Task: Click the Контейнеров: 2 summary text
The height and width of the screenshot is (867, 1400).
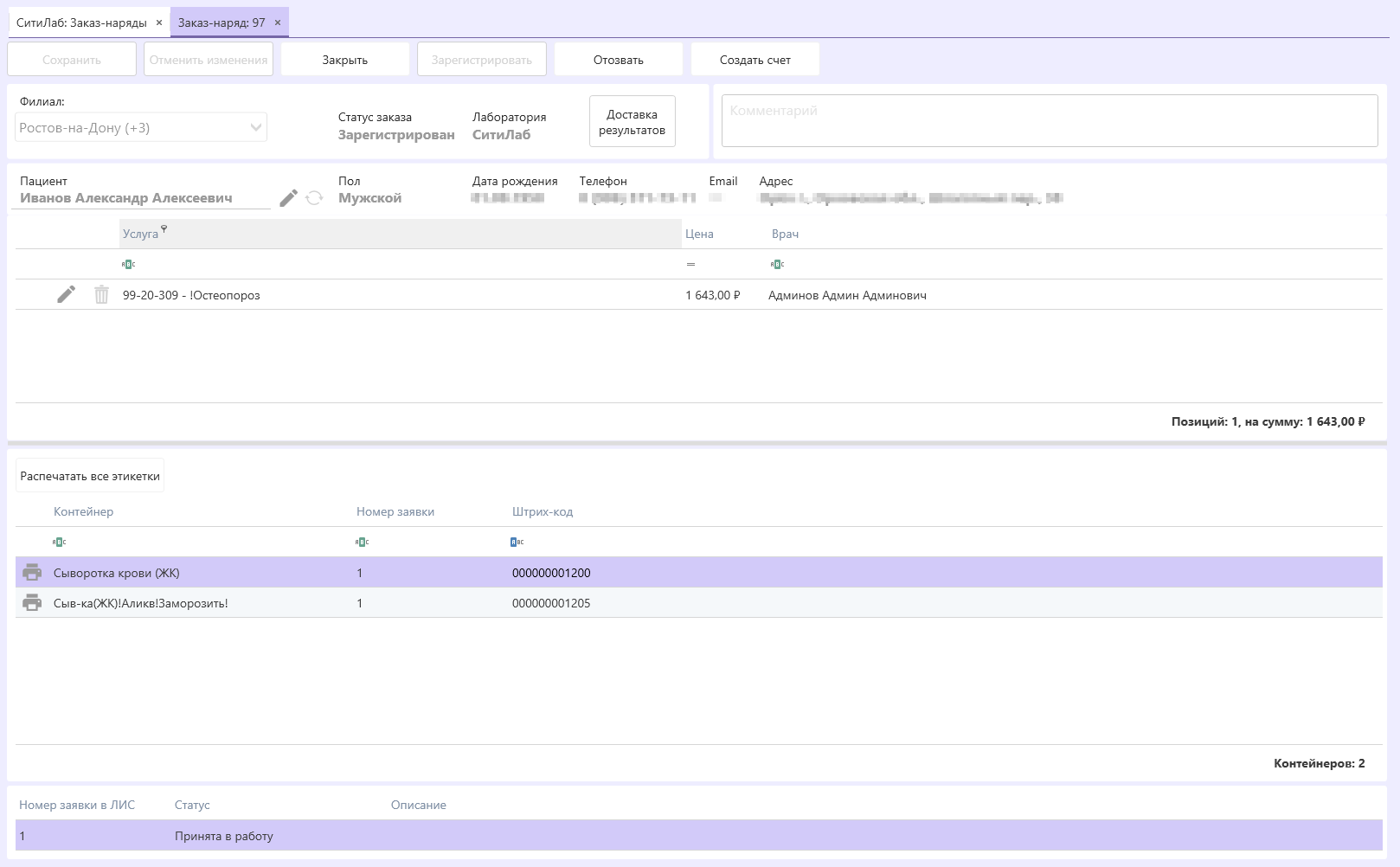Action: click(1320, 763)
